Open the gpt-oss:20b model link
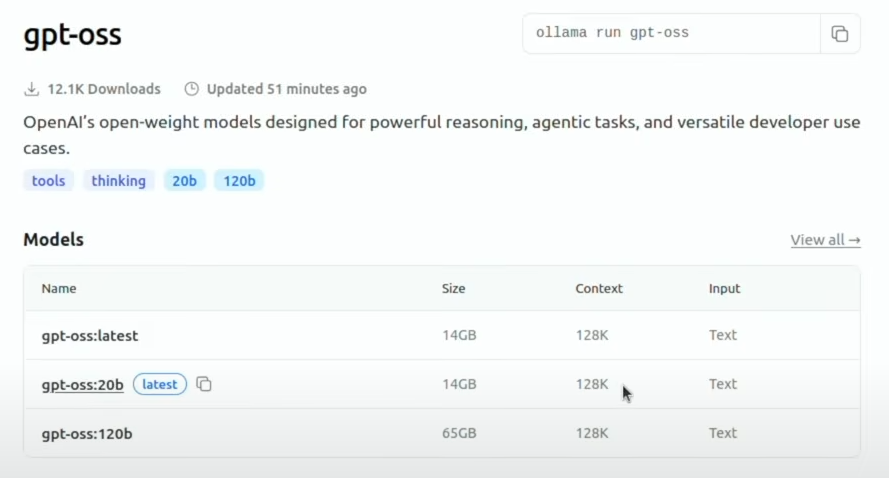The height and width of the screenshot is (478, 889). click(x=82, y=384)
